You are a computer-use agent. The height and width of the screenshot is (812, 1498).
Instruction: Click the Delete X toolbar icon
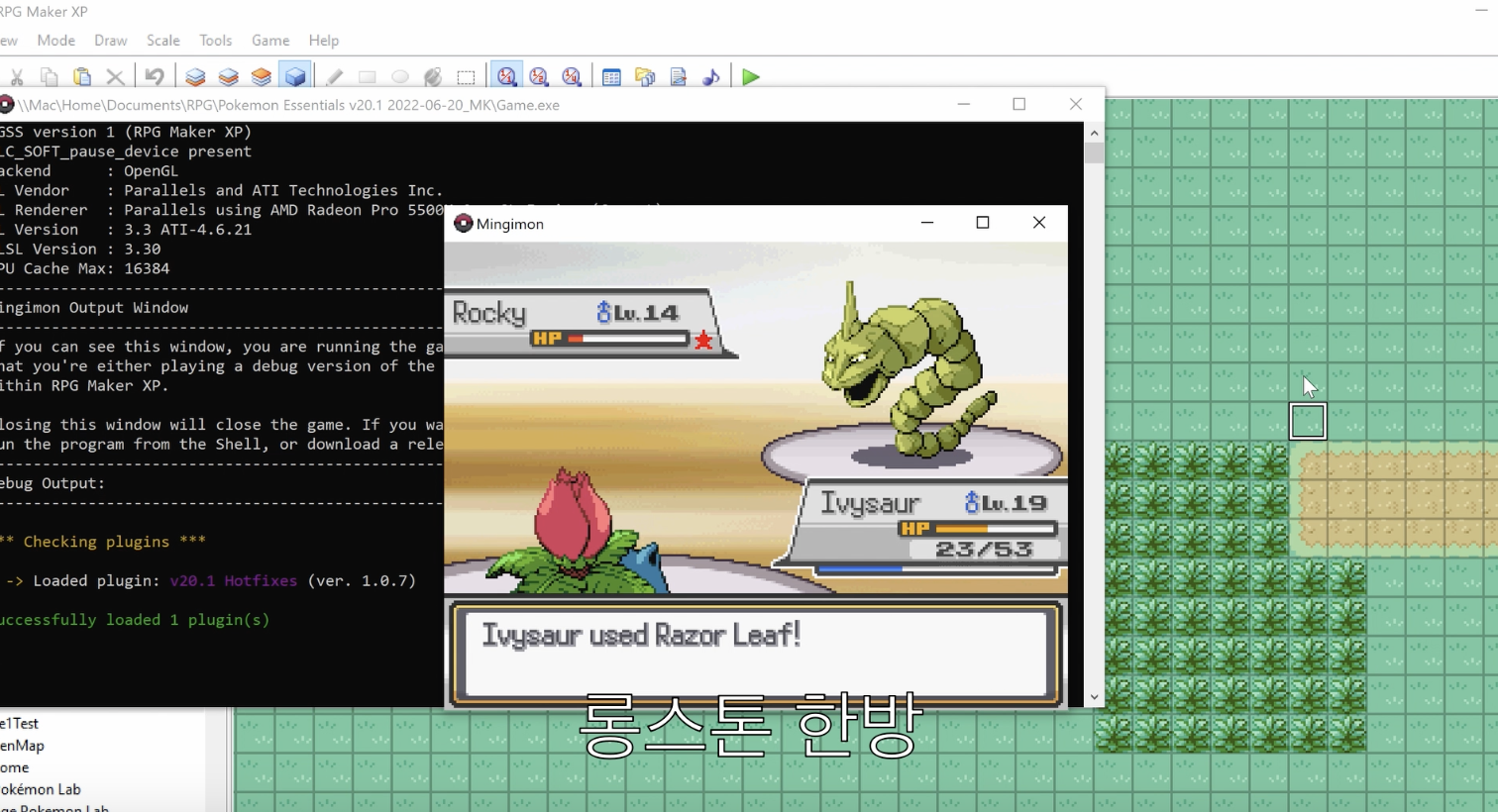tap(115, 77)
